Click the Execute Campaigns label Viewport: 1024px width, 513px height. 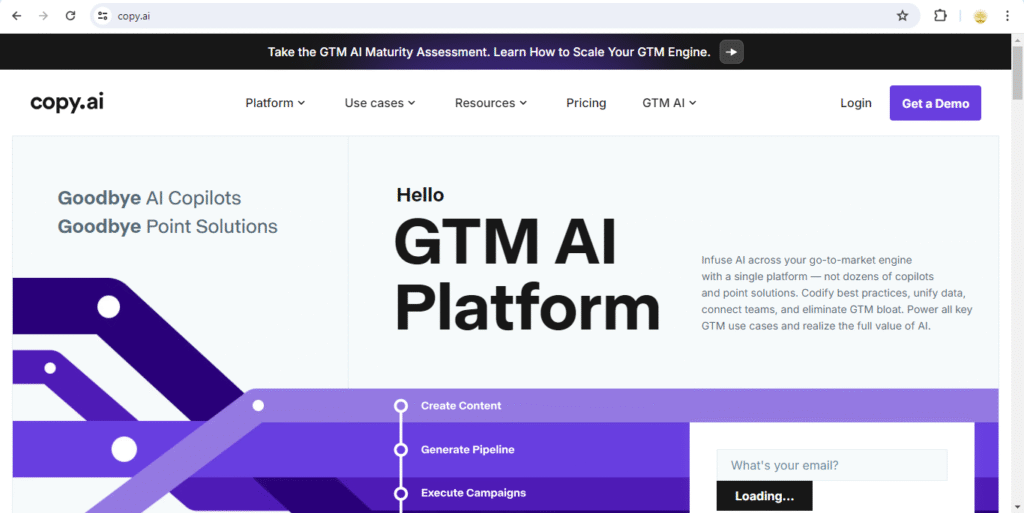[x=473, y=493]
